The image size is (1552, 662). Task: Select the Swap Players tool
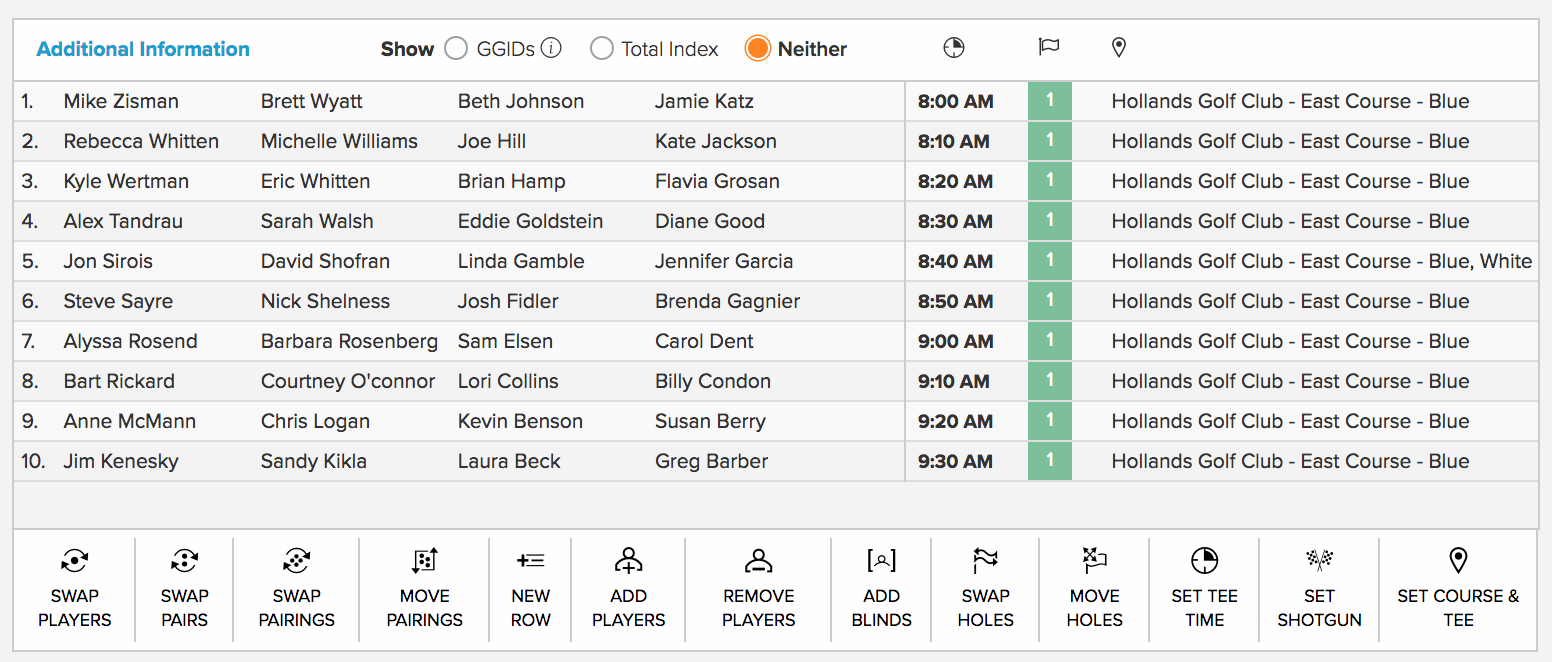coord(74,588)
